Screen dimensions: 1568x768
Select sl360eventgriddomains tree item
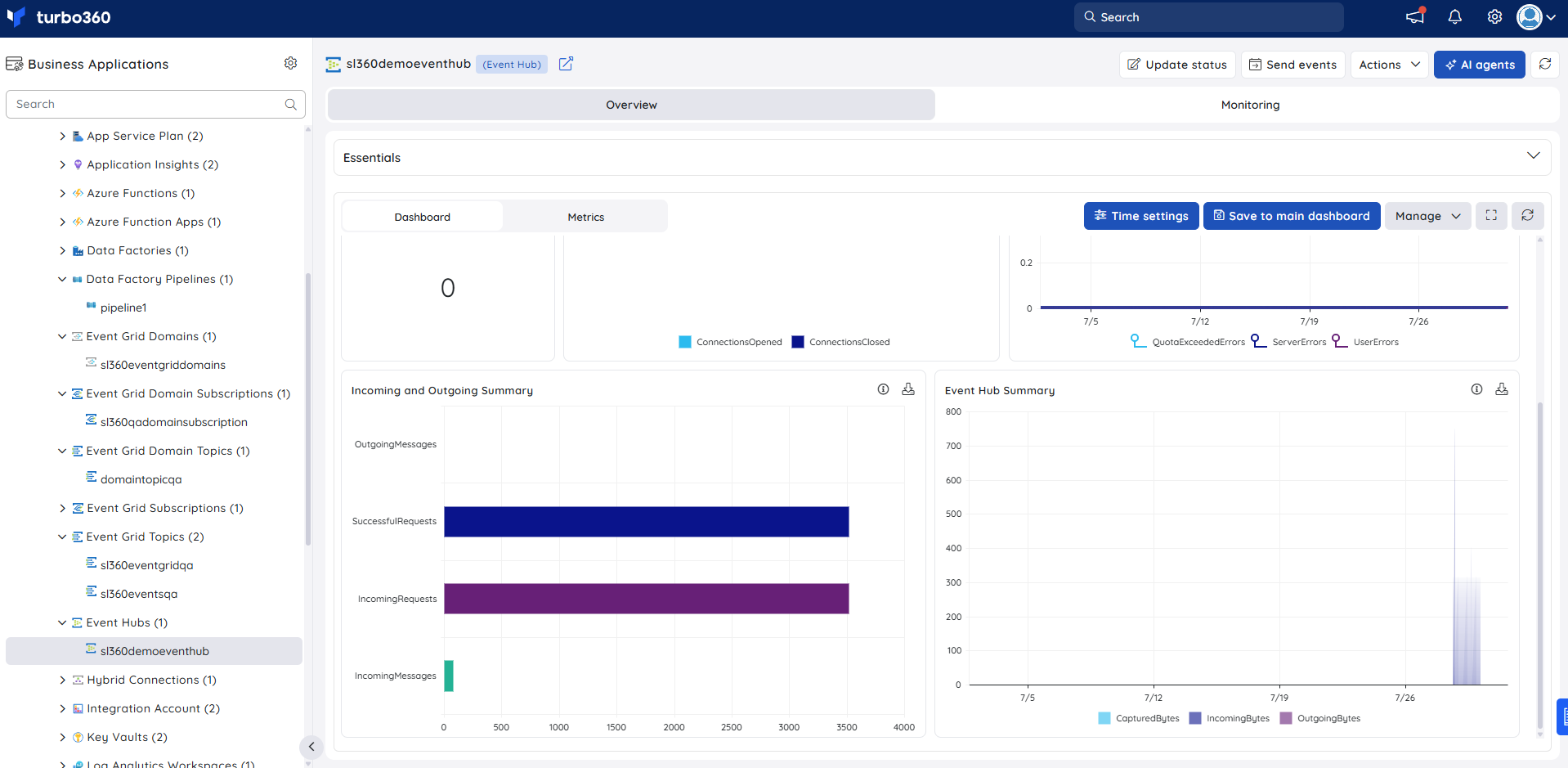click(163, 365)
